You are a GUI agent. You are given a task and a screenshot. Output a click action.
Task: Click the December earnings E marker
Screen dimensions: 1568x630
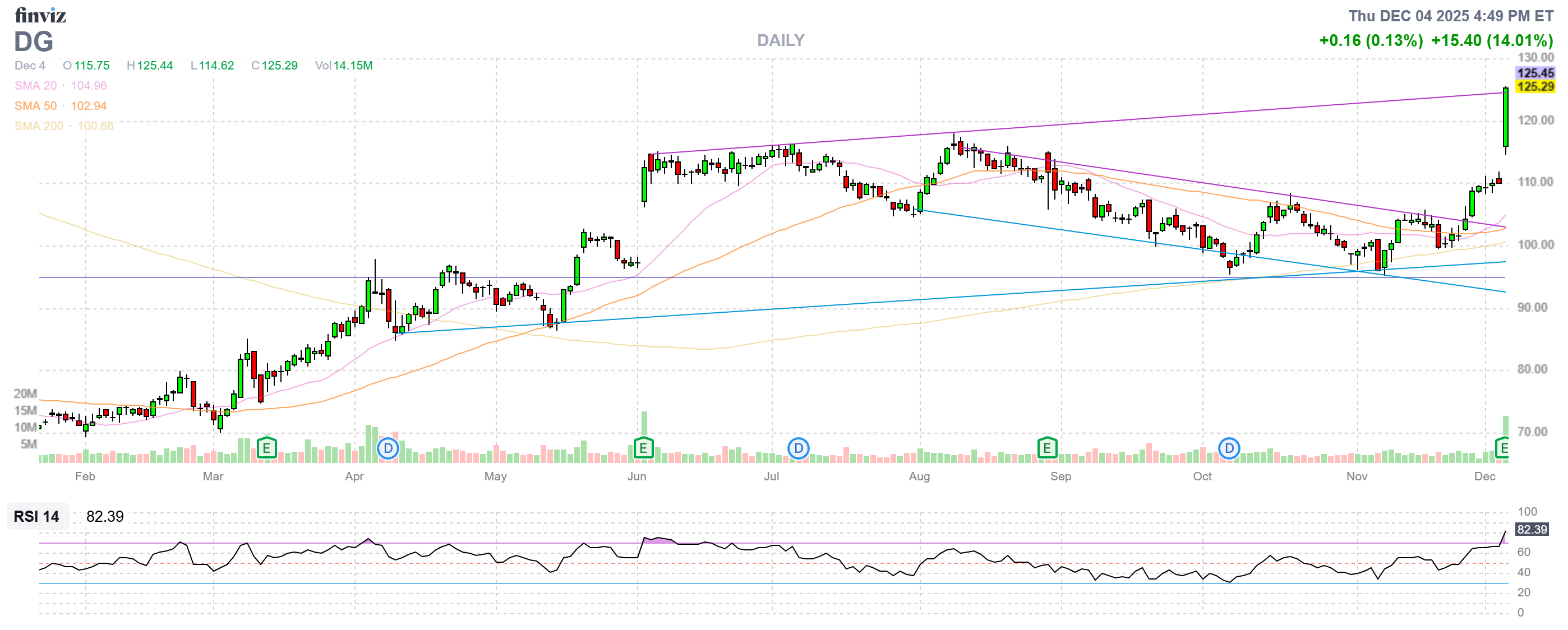click(1502, 449)
